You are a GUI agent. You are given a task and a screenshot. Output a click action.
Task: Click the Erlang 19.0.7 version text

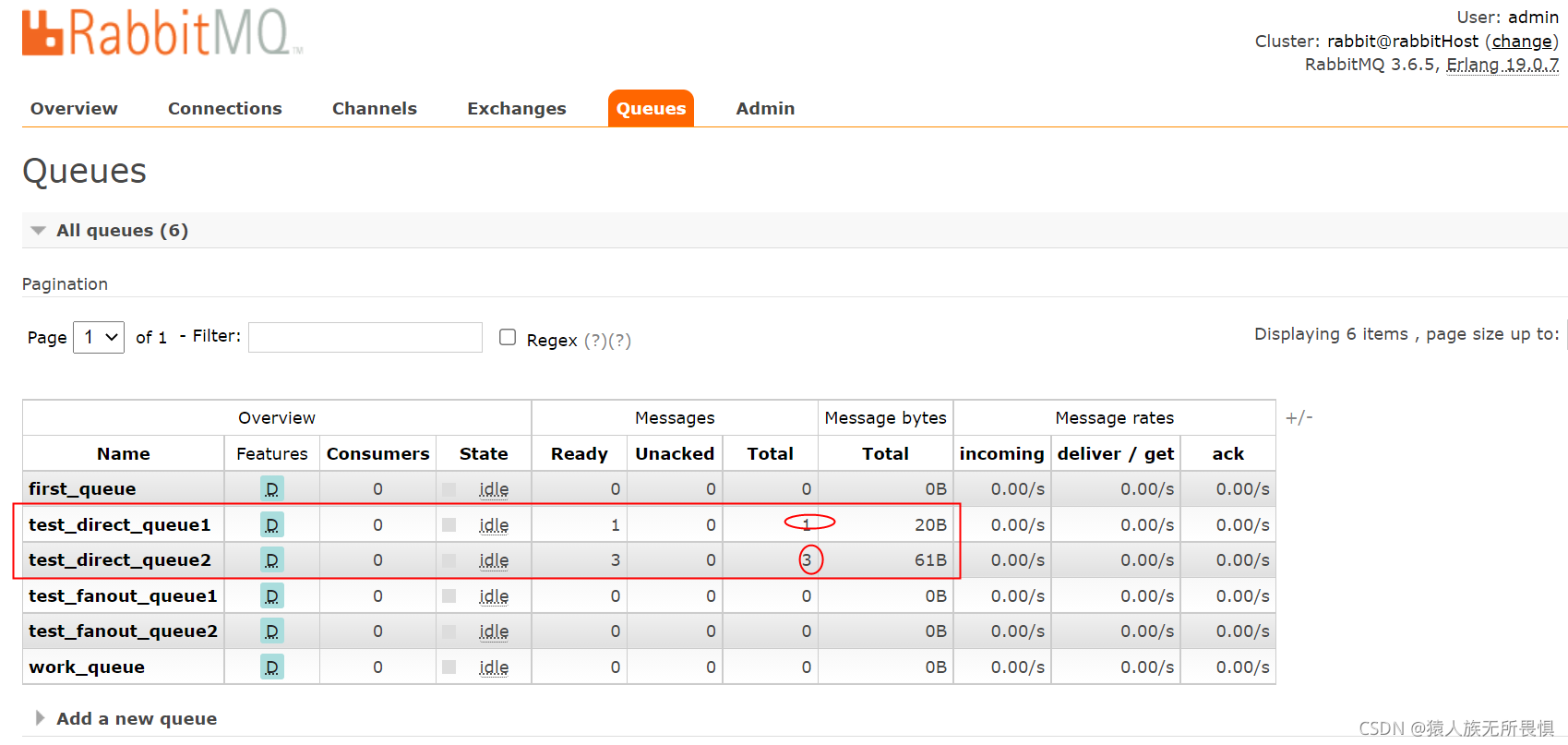pyautogui.click(x=1502, y=65)
